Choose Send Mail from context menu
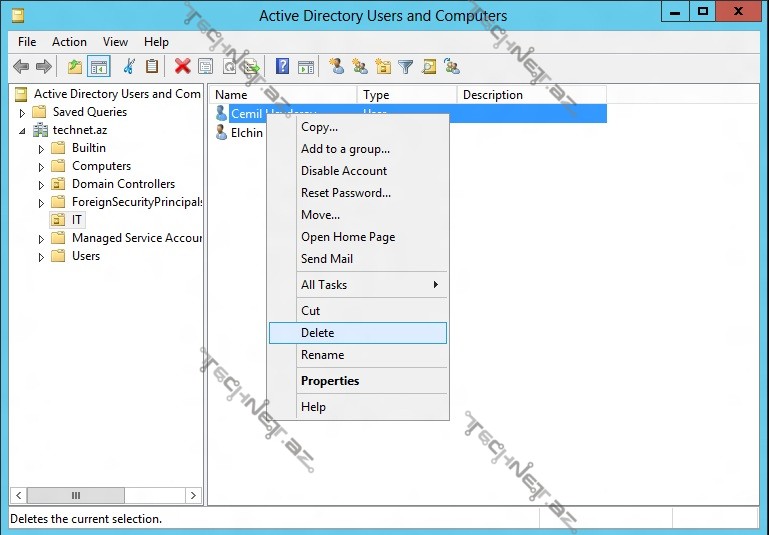This screenshot has height=535, width=769. [x=358, y=258]
